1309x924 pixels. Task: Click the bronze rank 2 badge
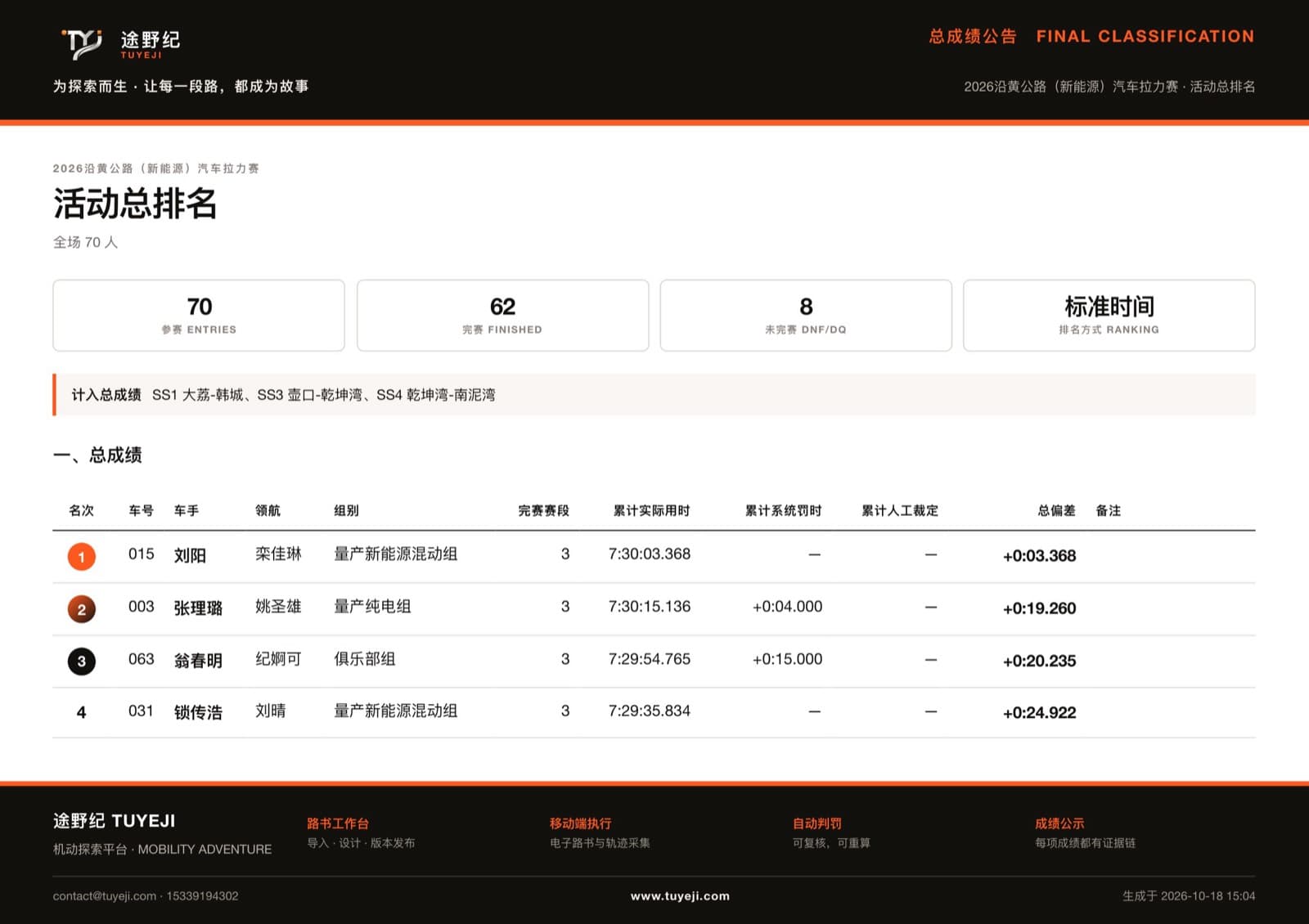pos(81,609)
